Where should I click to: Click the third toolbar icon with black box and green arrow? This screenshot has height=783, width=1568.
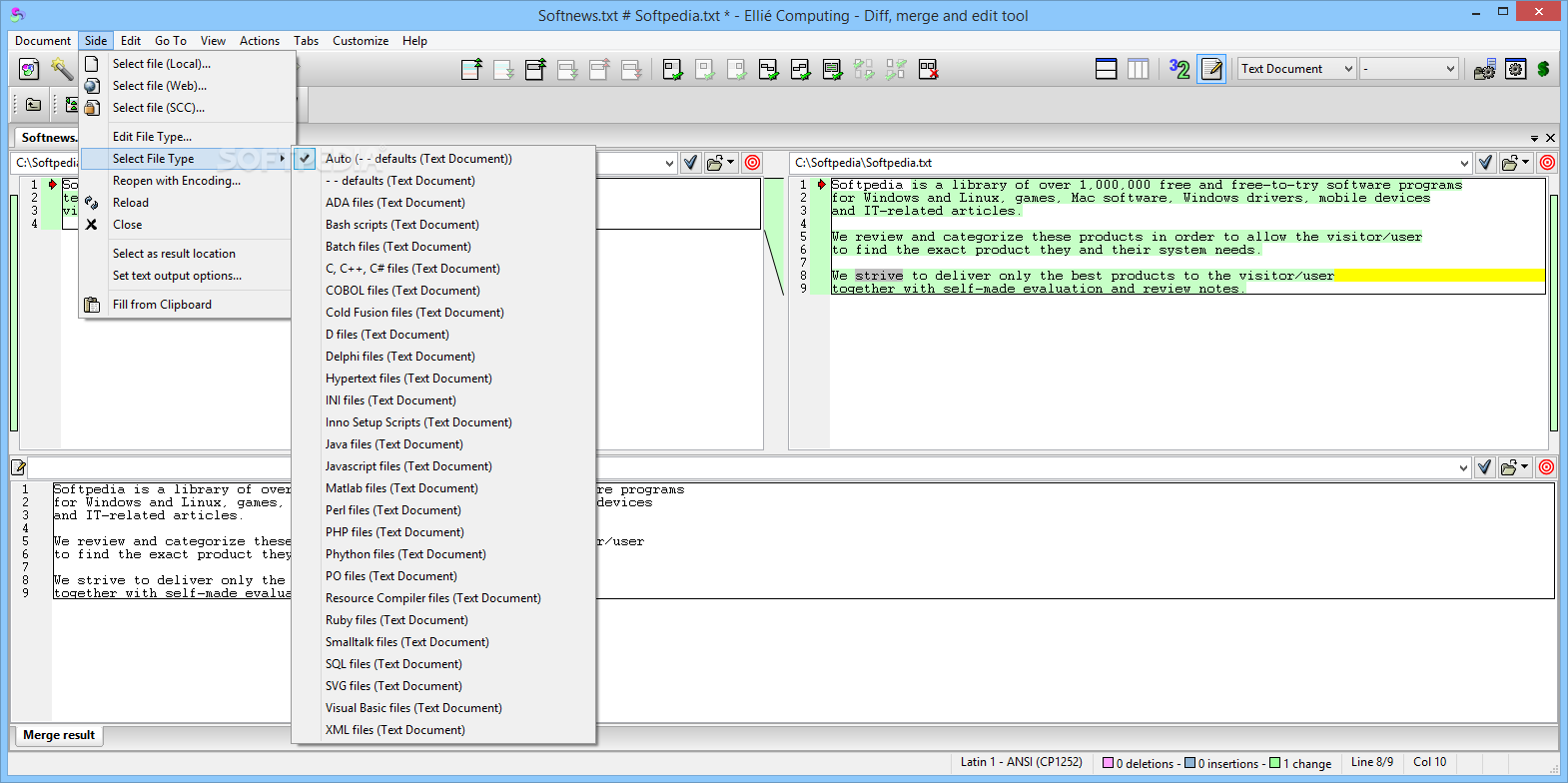(535, 69)
